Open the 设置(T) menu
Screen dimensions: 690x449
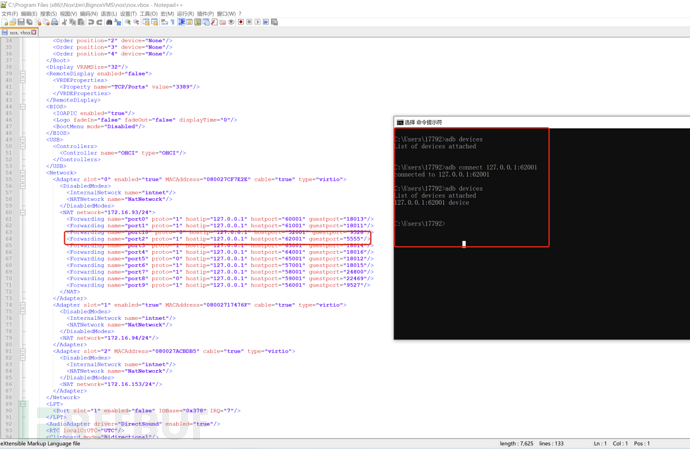128,14
